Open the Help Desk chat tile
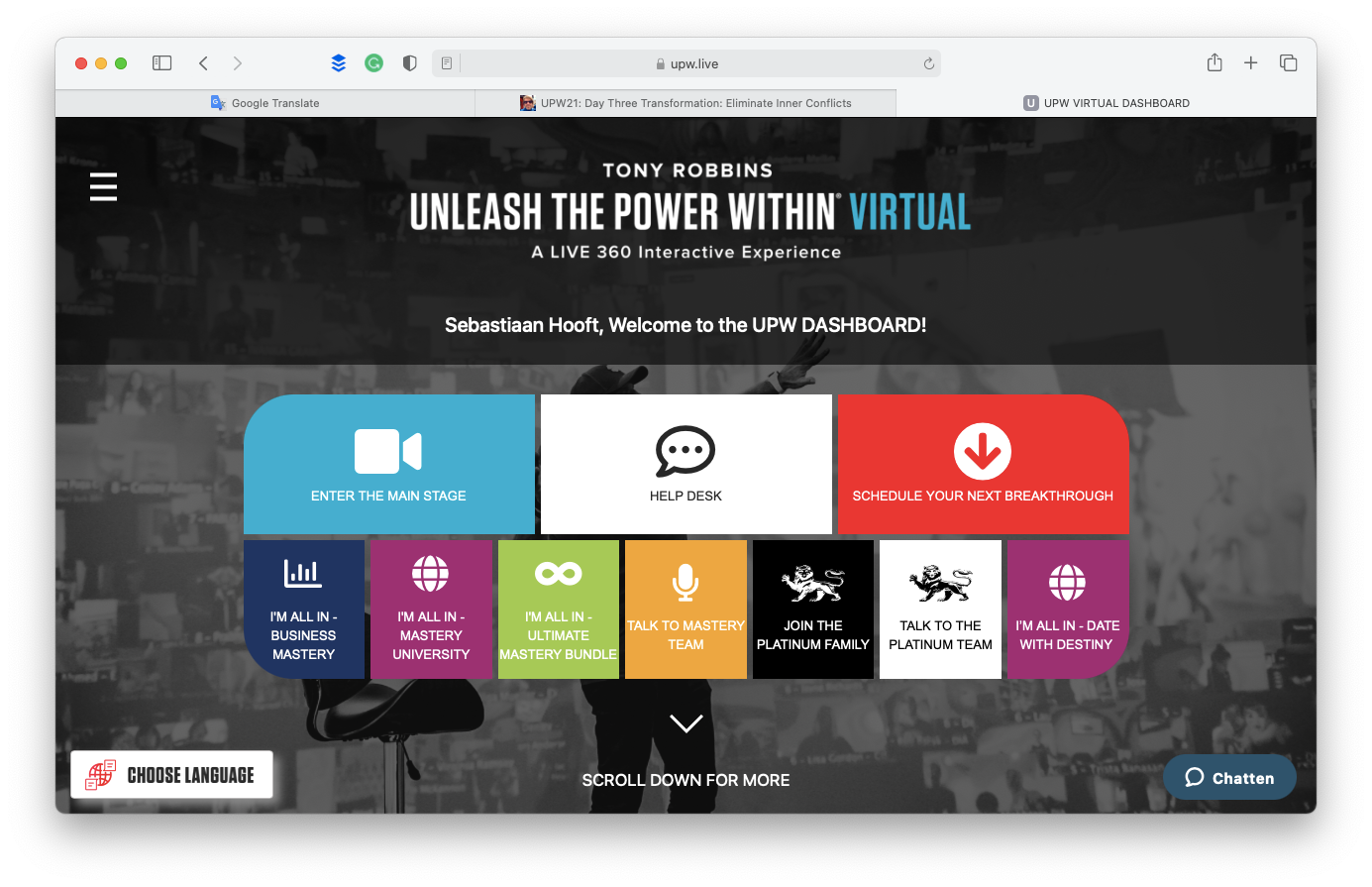The image size is (1372, 887). coord(686,465)
